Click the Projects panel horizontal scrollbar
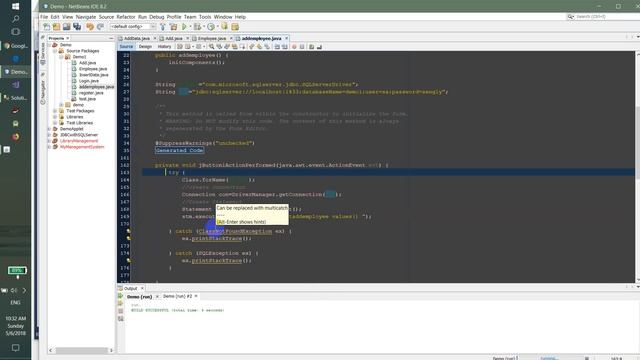This screenshot has width=640, height=360. pos(81,350)
